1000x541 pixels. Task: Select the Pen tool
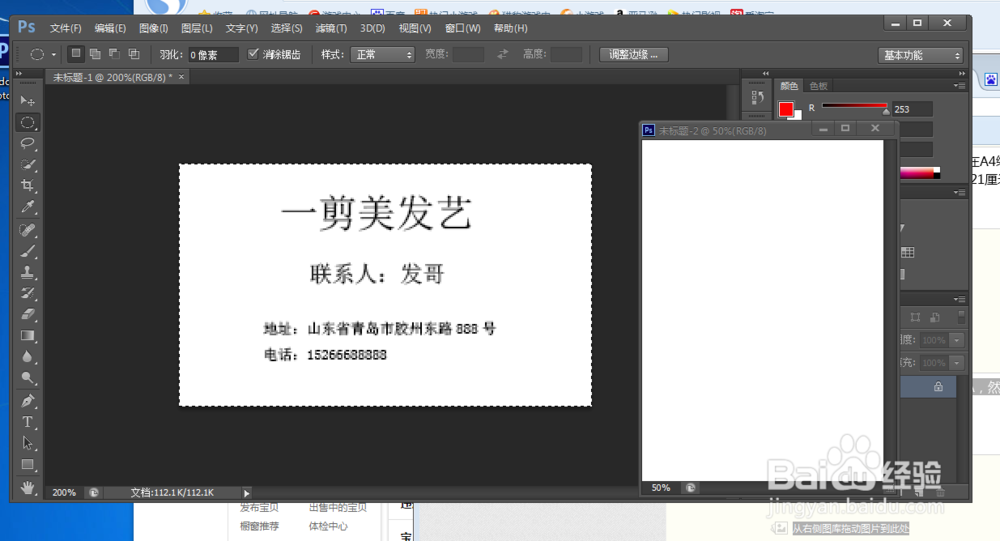pos(27,401)
